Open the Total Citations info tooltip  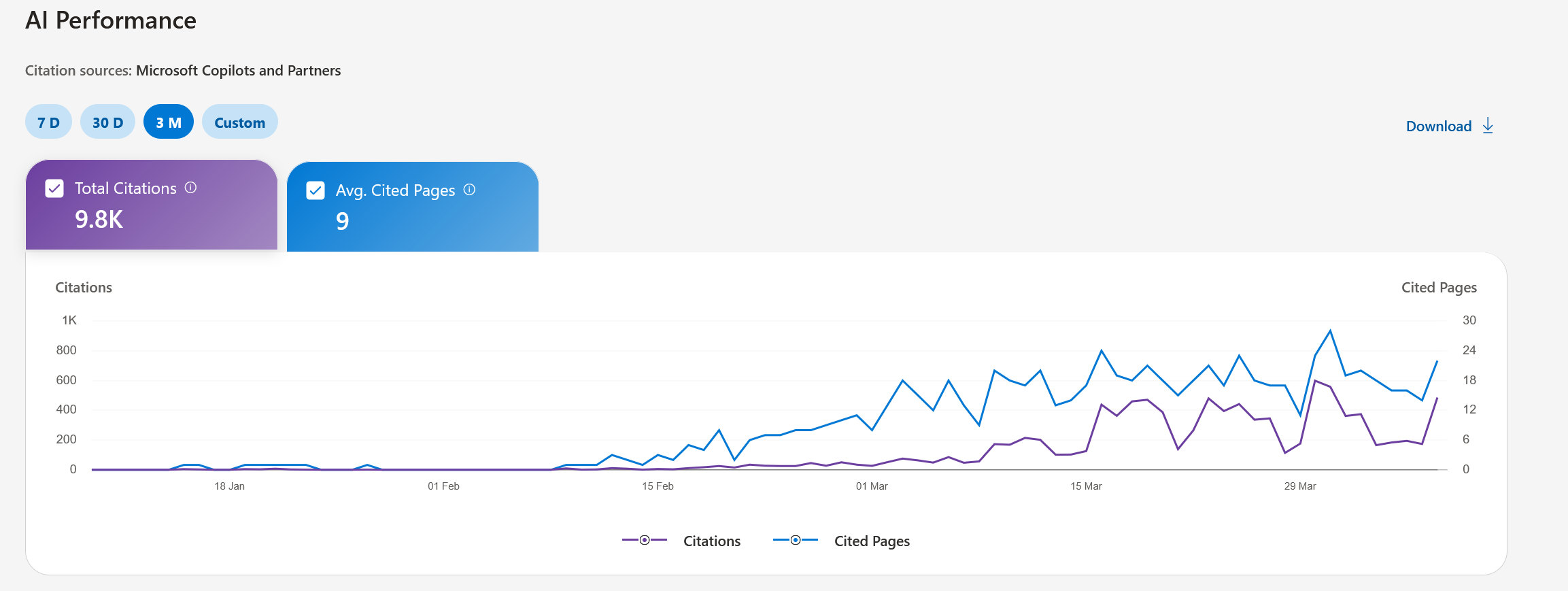tap(190, 188)
